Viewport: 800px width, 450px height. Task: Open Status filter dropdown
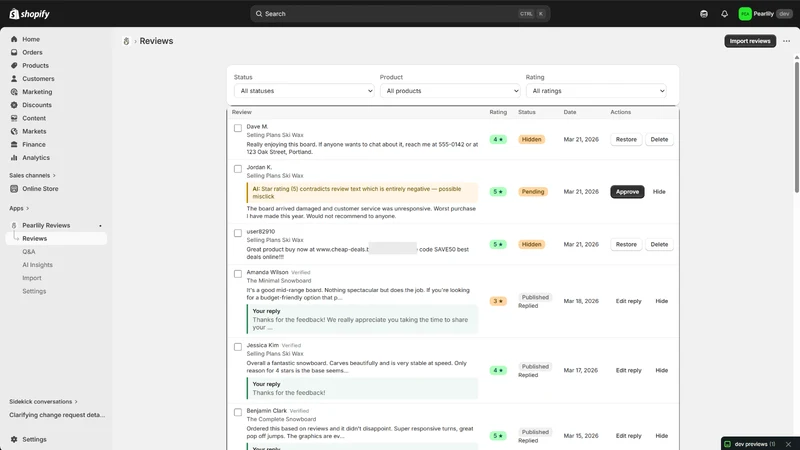coord(304,91)
